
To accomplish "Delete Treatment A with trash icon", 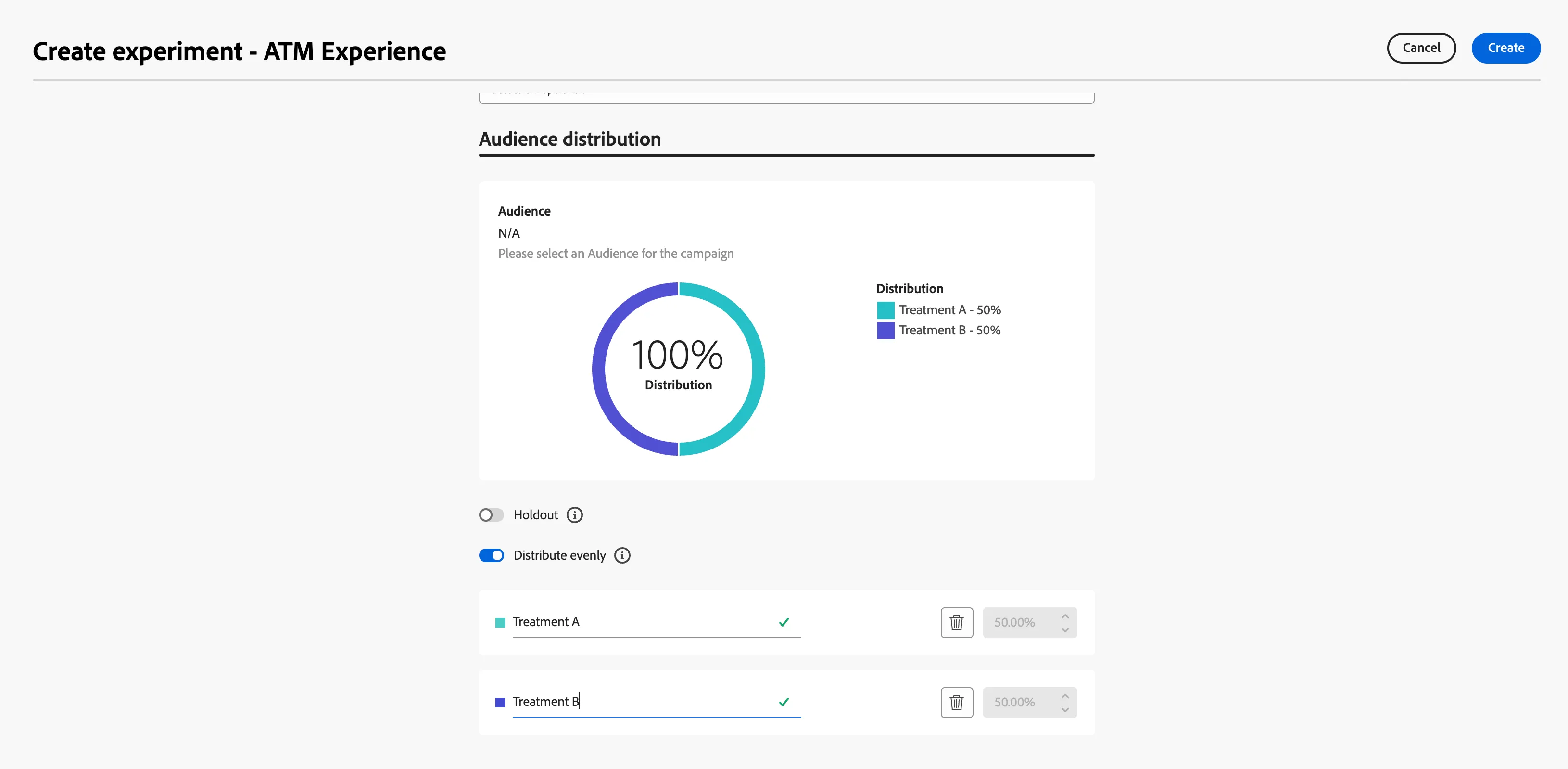I will (x=956, y=622).
